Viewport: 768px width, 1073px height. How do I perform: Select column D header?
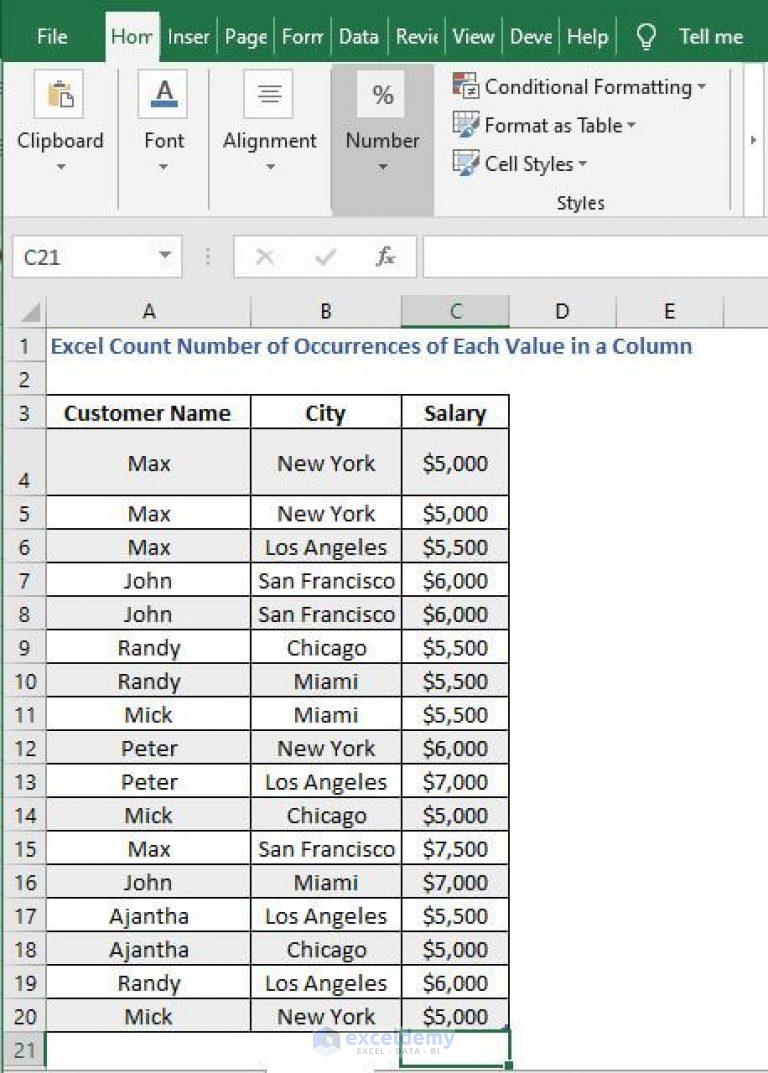click(x=563, y=312)
